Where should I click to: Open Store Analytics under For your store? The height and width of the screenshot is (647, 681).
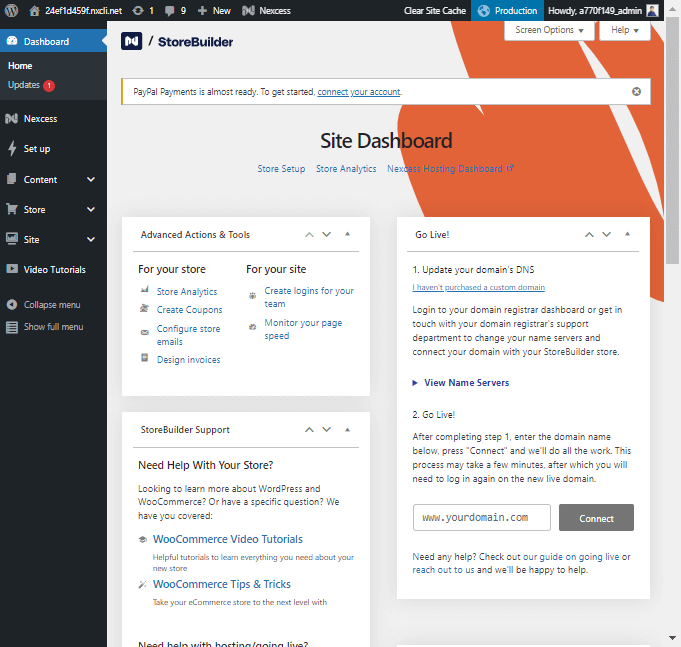[187, 291]
